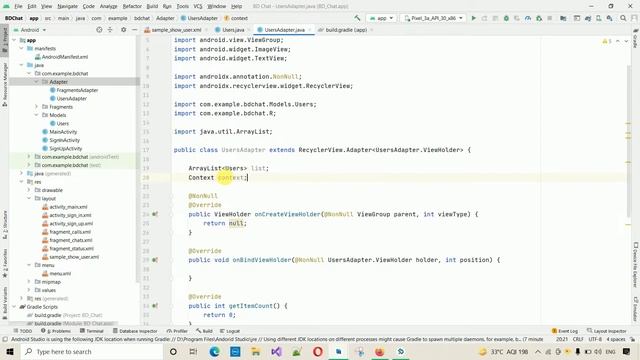The width and height of the screenshot is (640, 360).
Task: Toggle the Resource Manager side panel
Action: 4,85
